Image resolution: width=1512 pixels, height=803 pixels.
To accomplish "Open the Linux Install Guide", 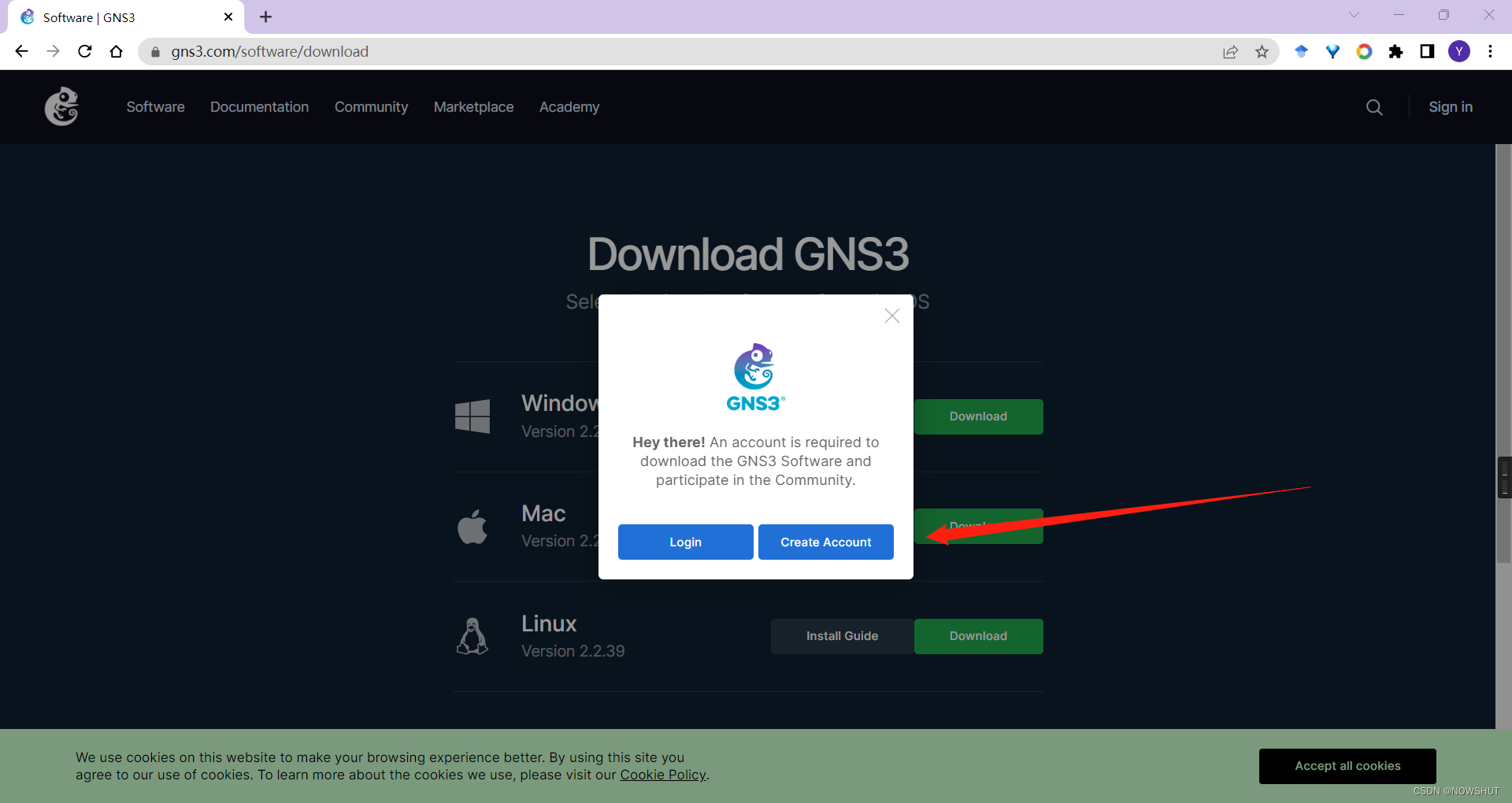I will click(843, 636).
